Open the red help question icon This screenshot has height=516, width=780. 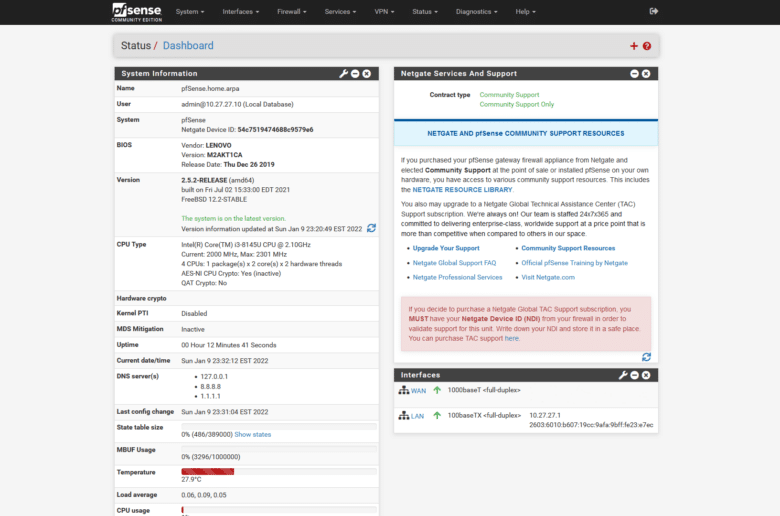click(647, 46)
